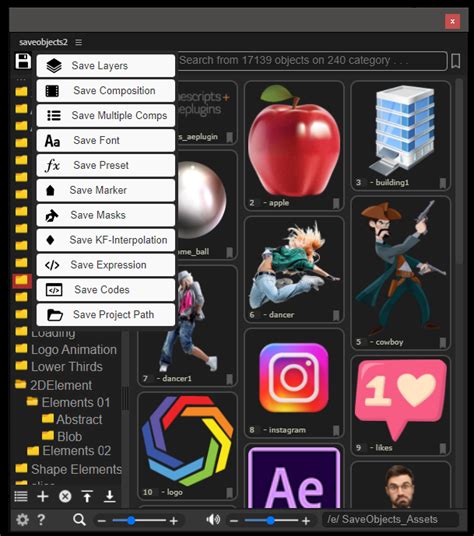Click the upload arrow export icon
Screen dimensions: 474x536
(x=87, y=496)
